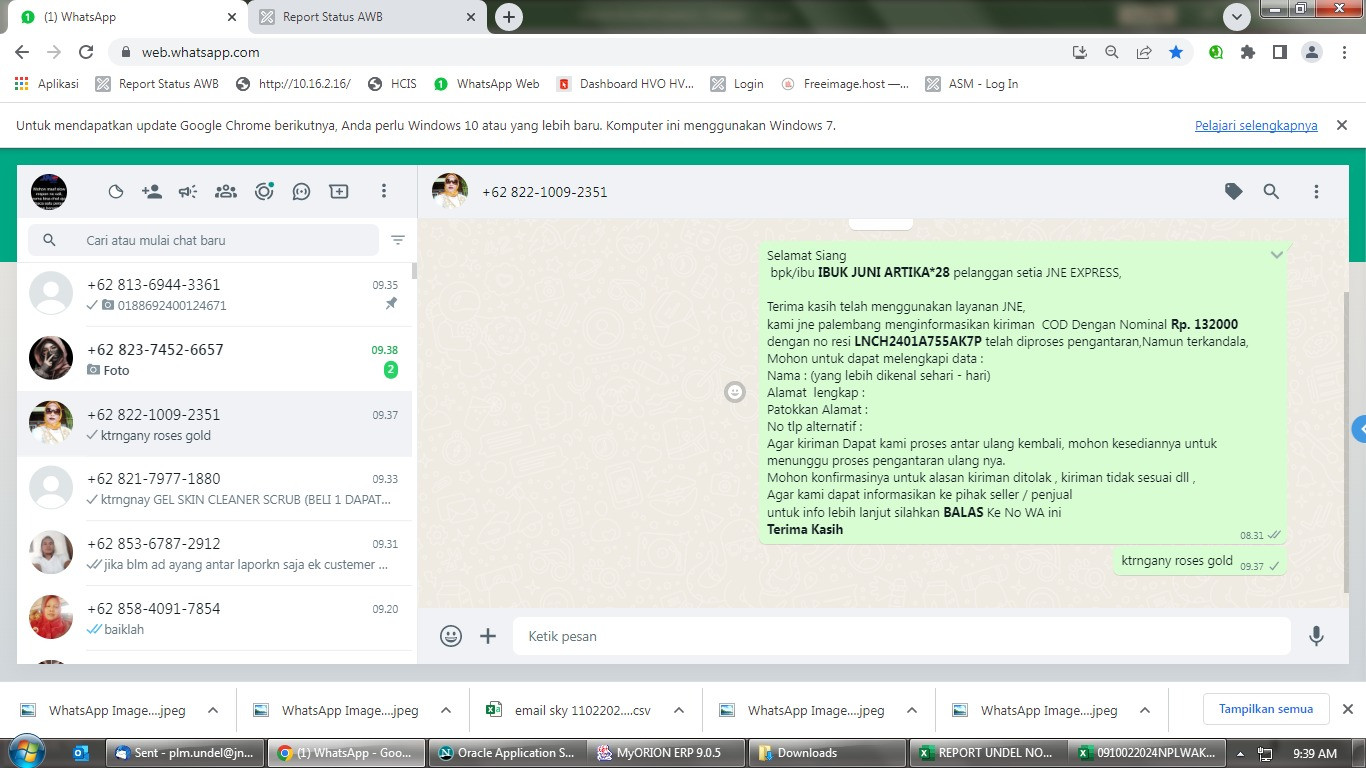
Task: Reload the current page
Action: [86, 52]
